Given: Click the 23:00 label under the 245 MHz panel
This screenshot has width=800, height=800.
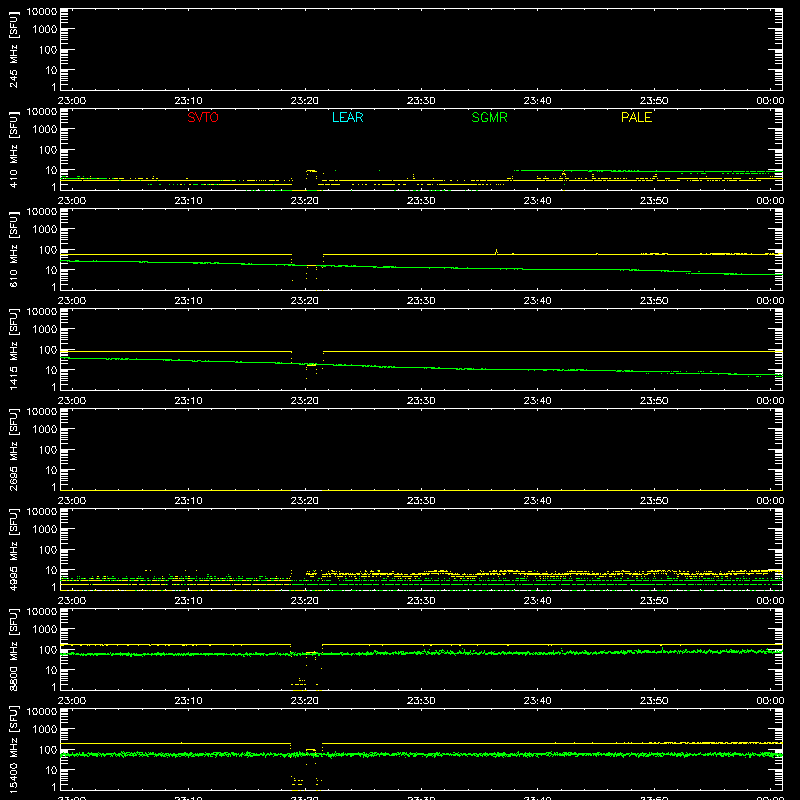Looking at the screenshot, I should [72, 101].
